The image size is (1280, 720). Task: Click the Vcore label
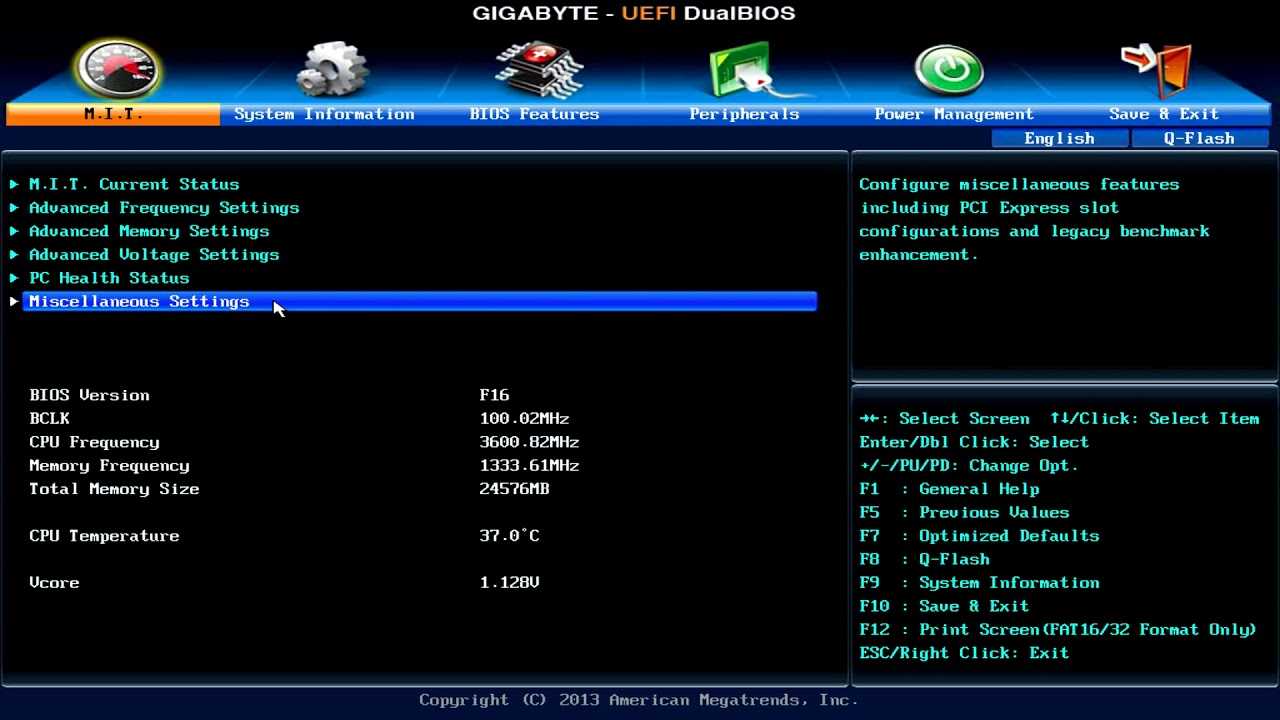(54, 583)
